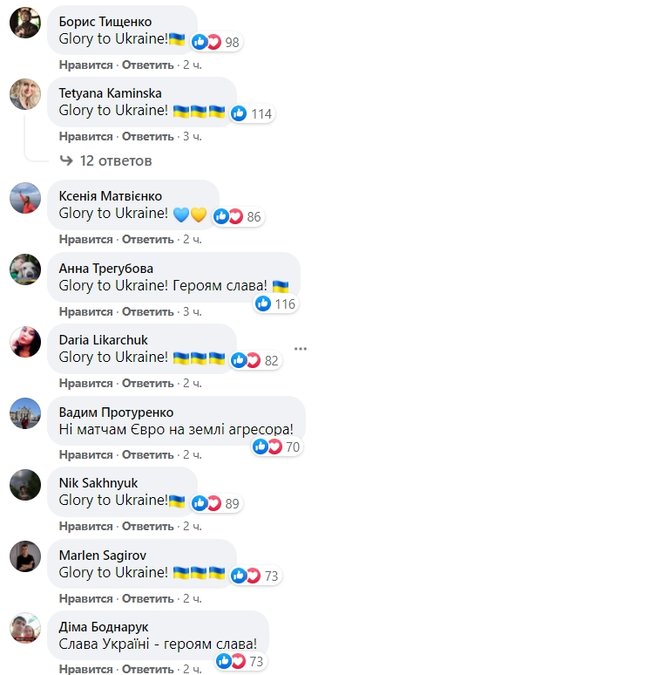Reply to Вадим Протуренко via Ответить
The height and width of the screenshot is (675, 650).
coord(148,455)
